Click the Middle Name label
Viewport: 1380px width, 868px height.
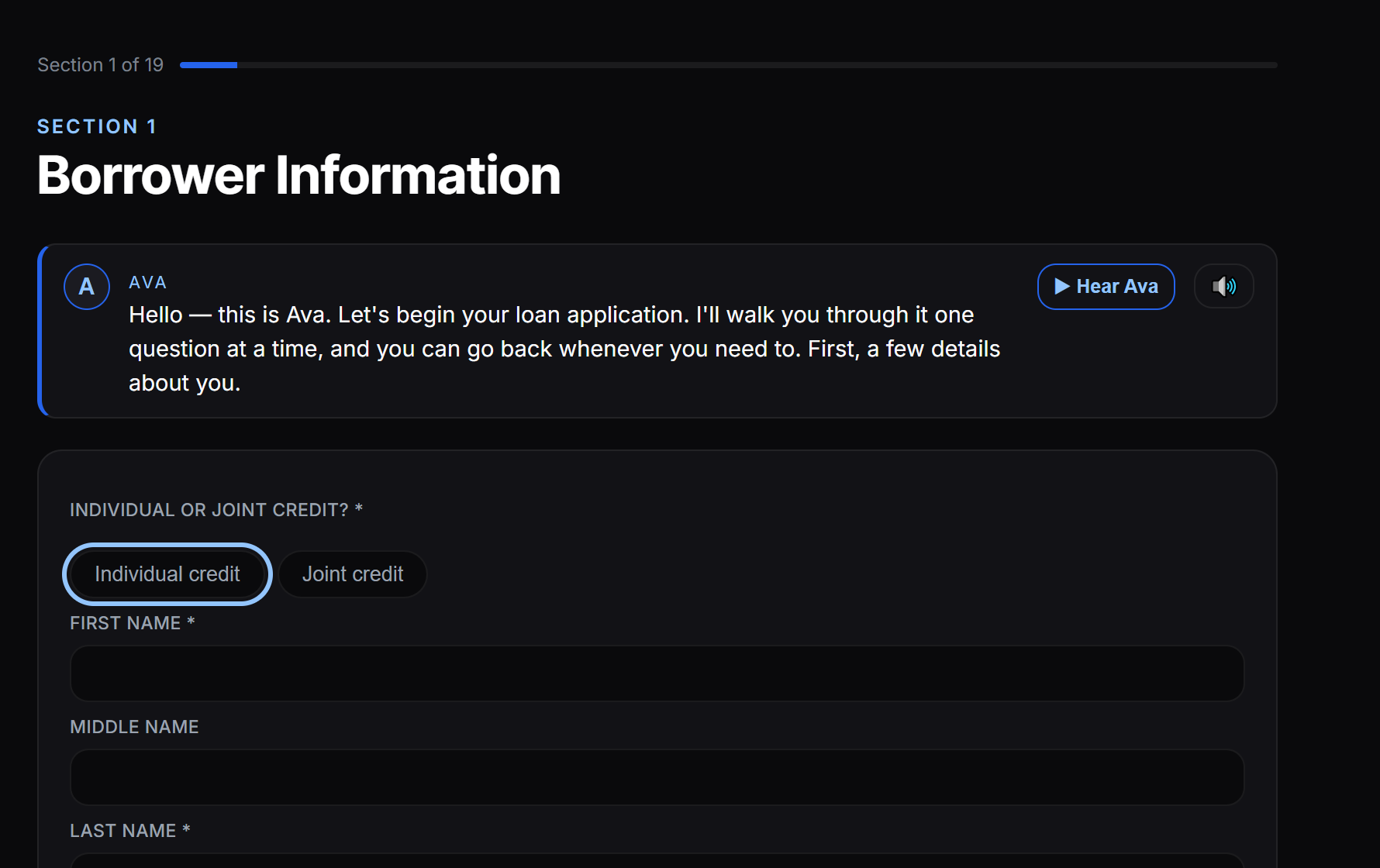pyautogui.click(x=134, y=727)
